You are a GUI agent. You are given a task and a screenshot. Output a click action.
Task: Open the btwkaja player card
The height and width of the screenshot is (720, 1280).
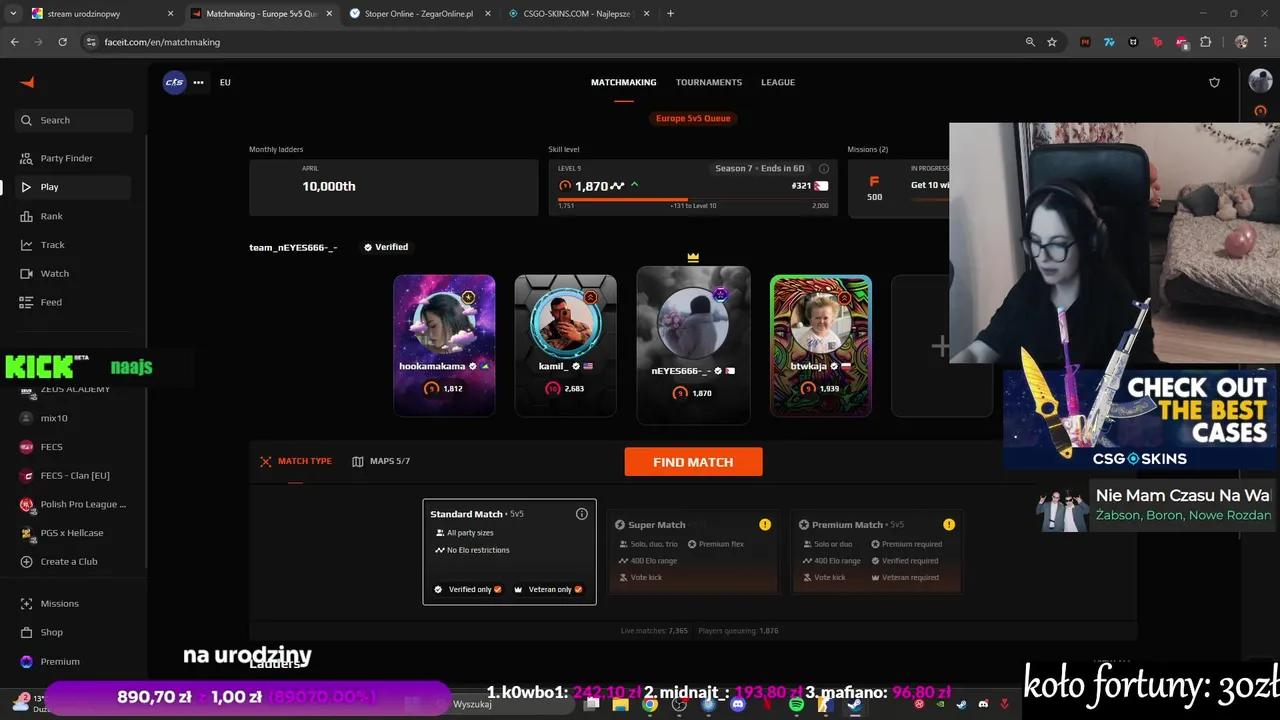821,345
